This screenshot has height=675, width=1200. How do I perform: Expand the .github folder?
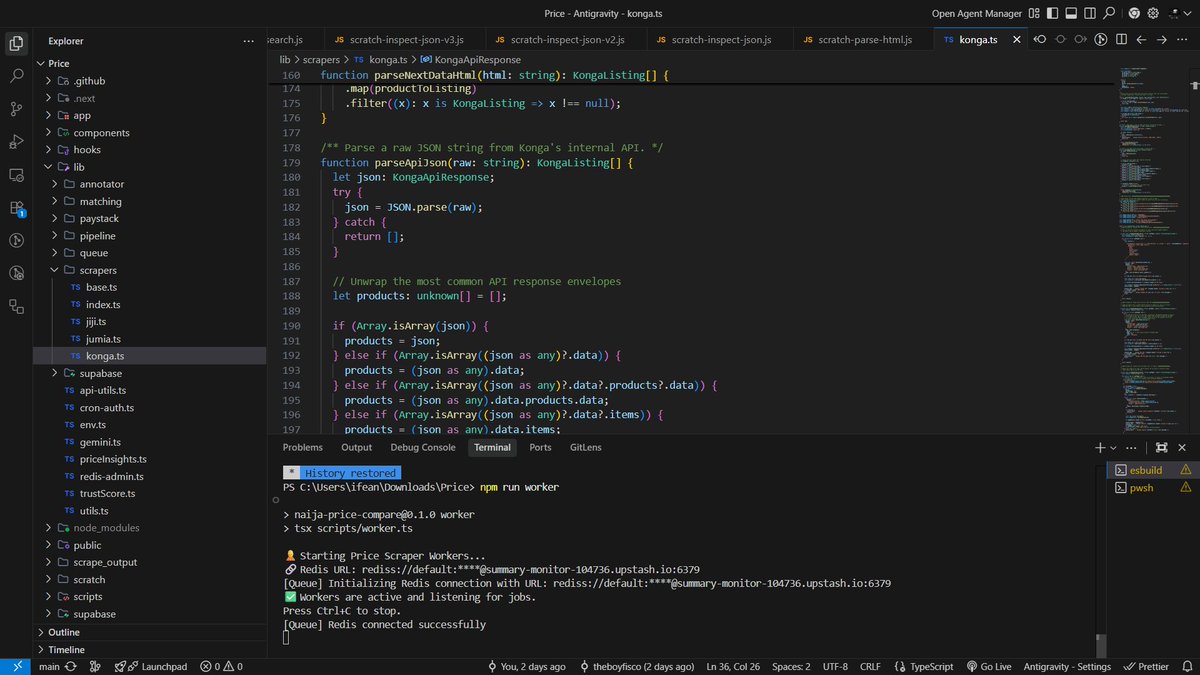[150, 81]
